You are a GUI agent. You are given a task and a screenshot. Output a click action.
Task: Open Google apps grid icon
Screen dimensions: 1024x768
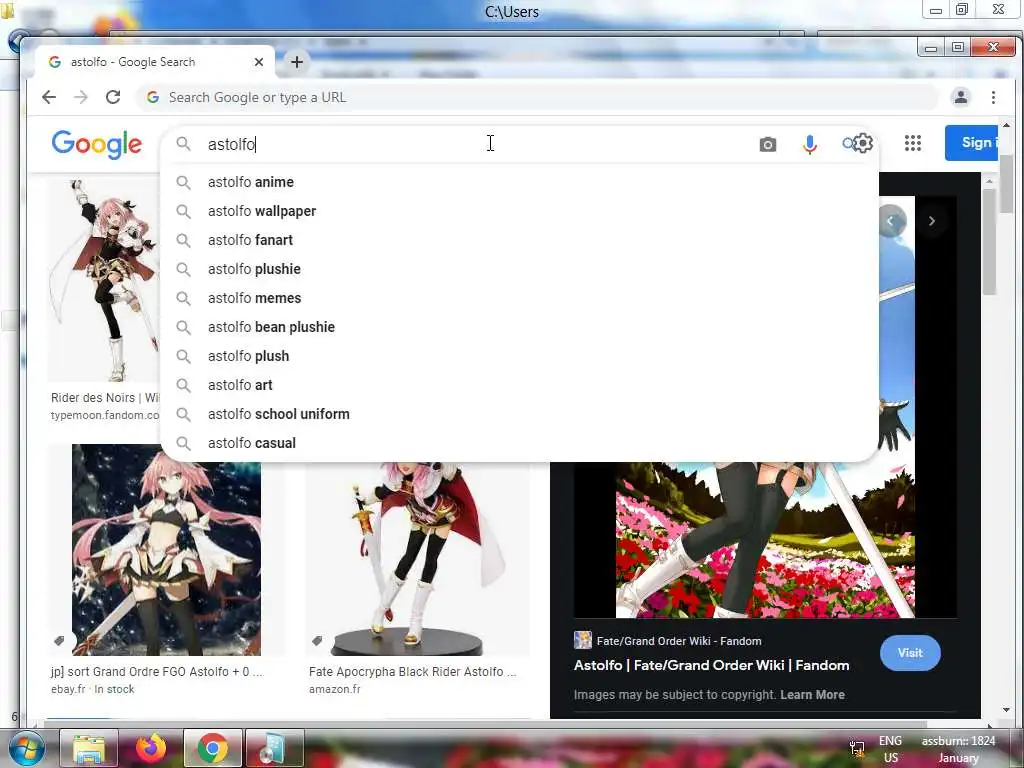tap(913, 143)
